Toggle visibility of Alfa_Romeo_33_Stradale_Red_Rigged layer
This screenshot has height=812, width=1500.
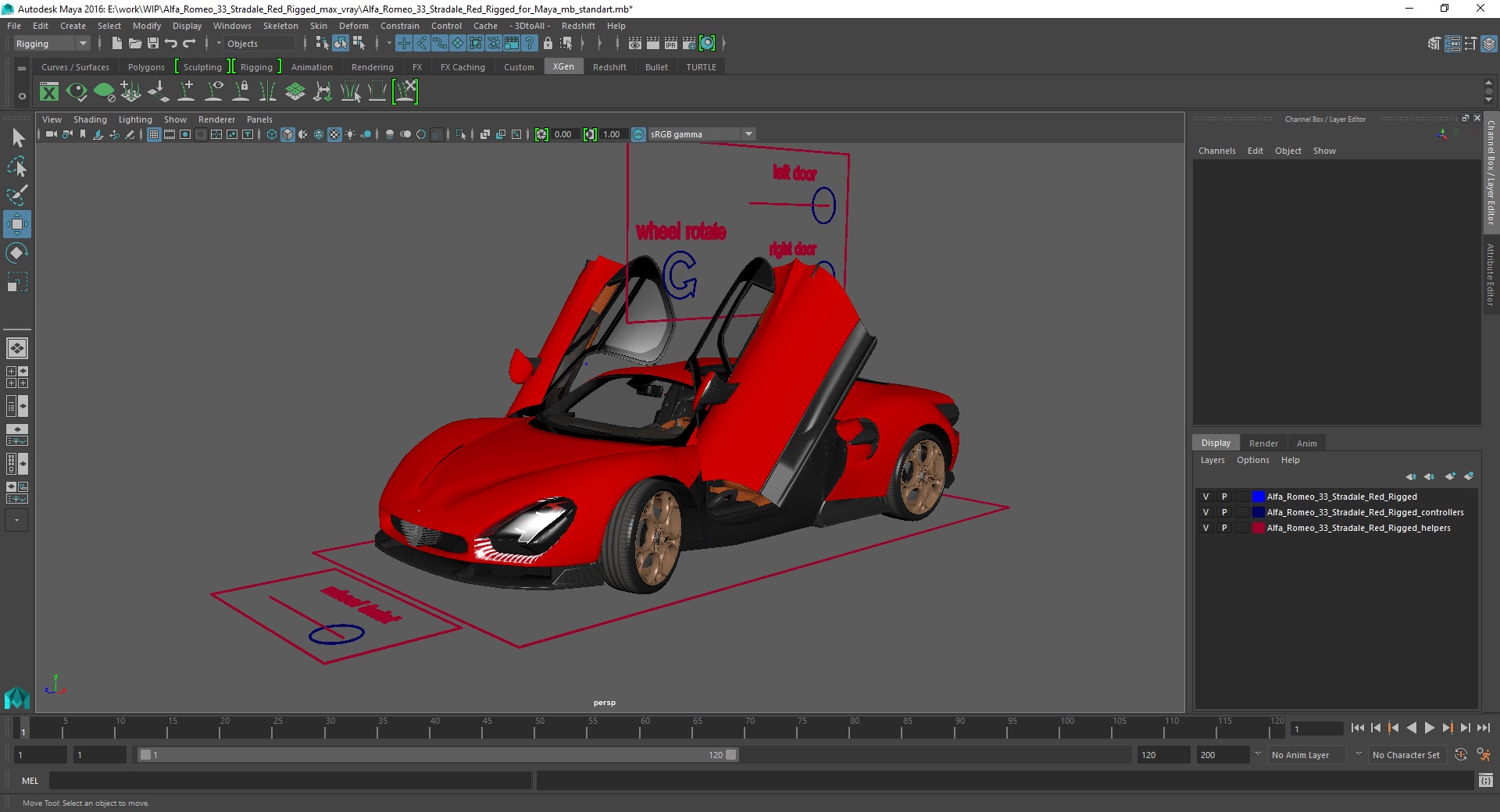pos(1205,497)
